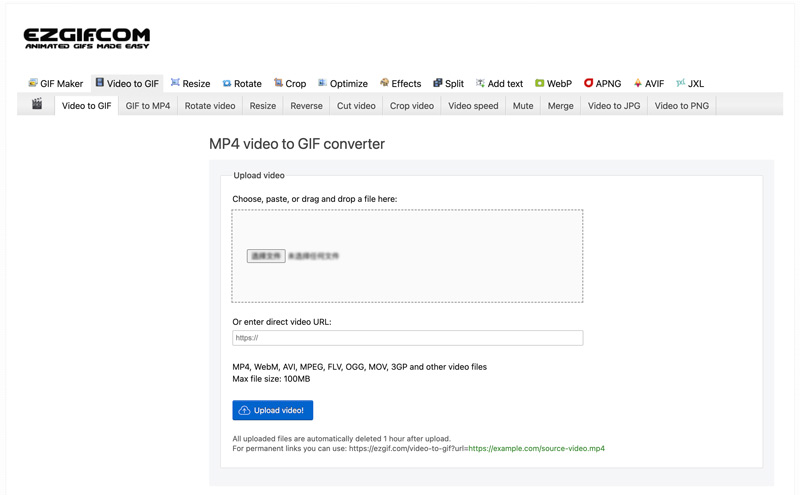
Task: Open the Resize tool icon
Action: point(175,84)
